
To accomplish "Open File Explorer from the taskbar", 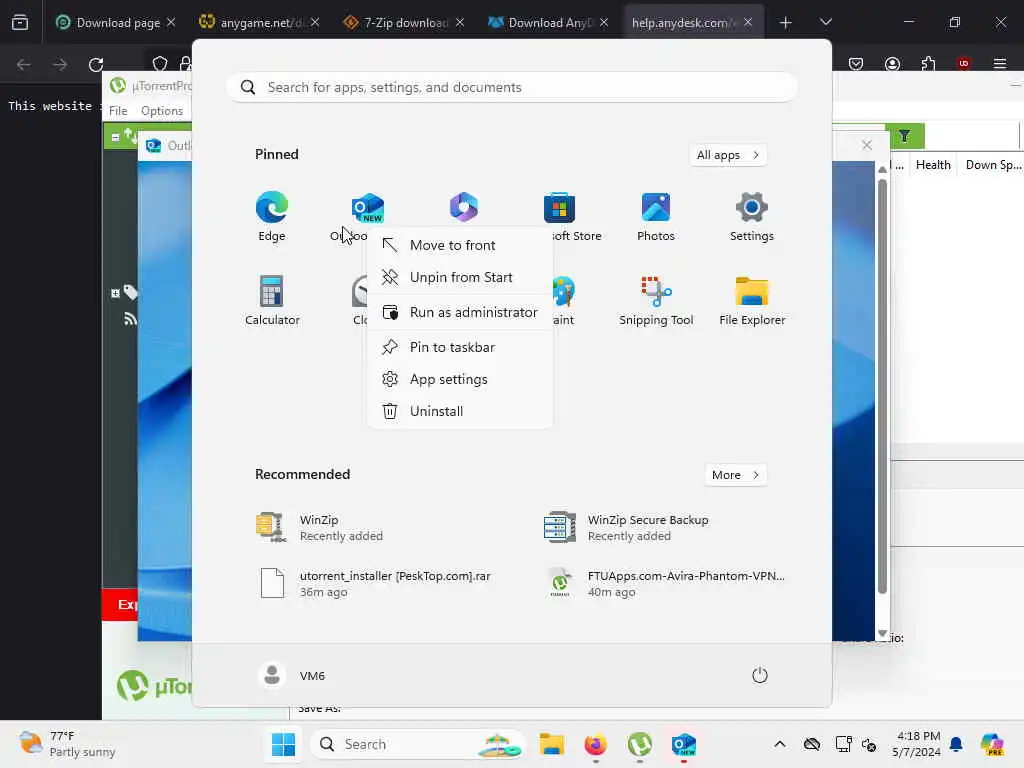I will pyautogui.click(x=552, y=744).
